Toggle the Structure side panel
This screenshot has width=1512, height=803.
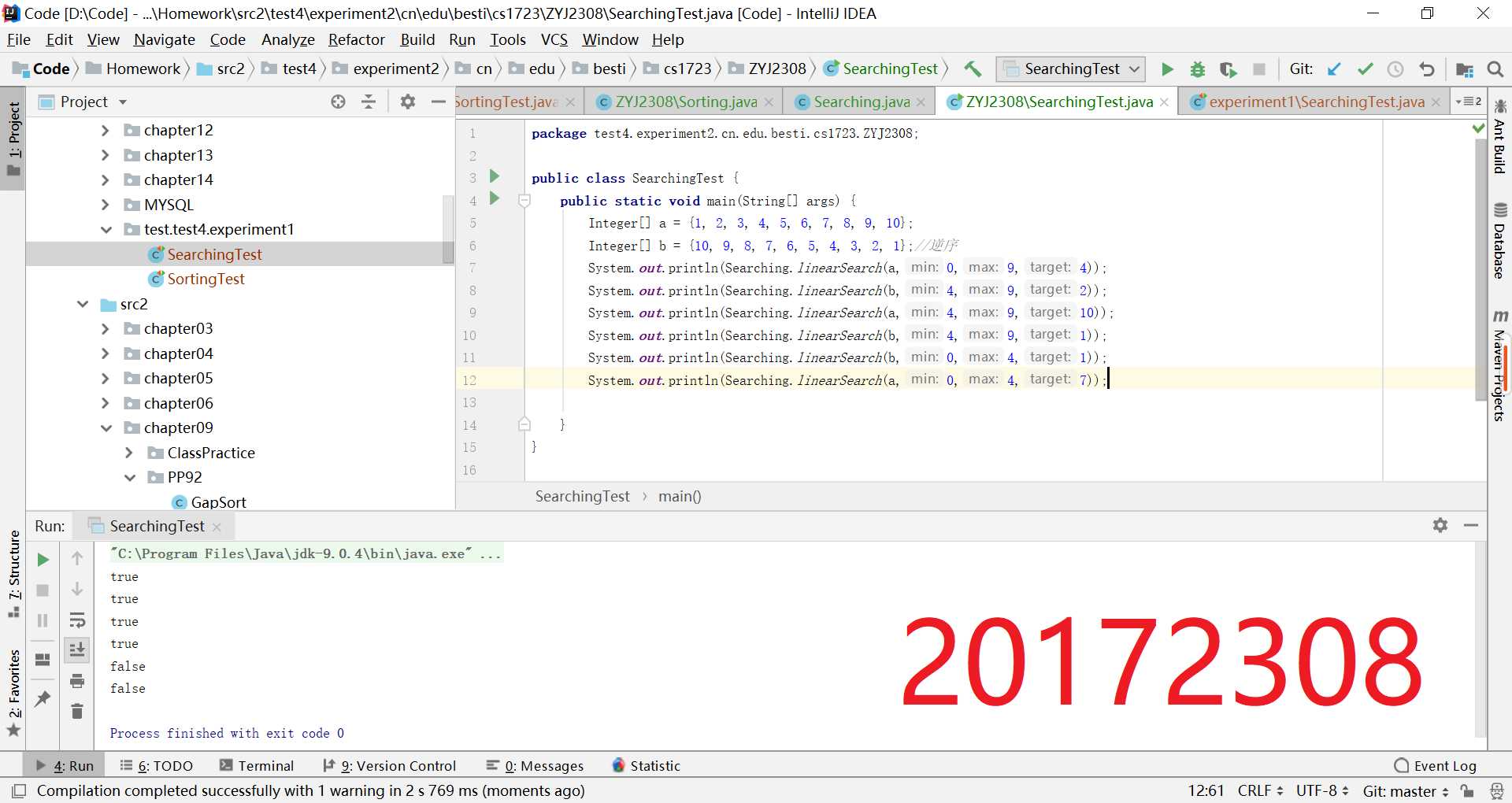coord(13,574)
